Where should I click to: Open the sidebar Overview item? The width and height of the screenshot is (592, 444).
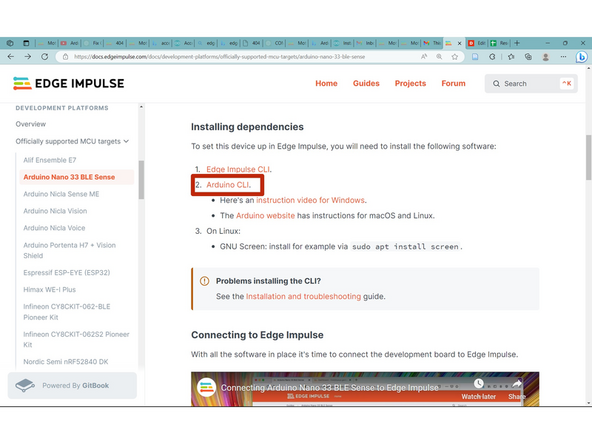pyautogui.click(x=31, y=124)
